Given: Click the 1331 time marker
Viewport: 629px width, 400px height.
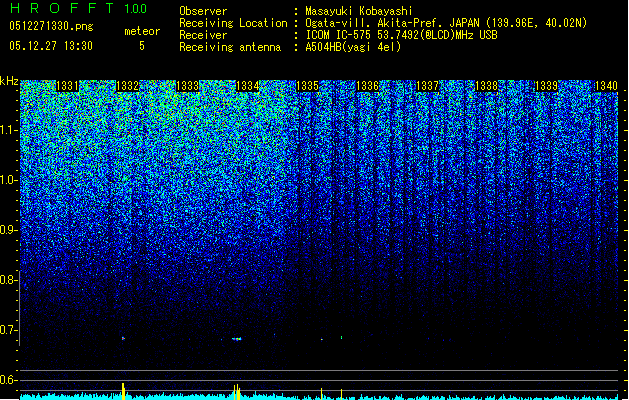Looking at the screenshot, I should click(67, 86).
